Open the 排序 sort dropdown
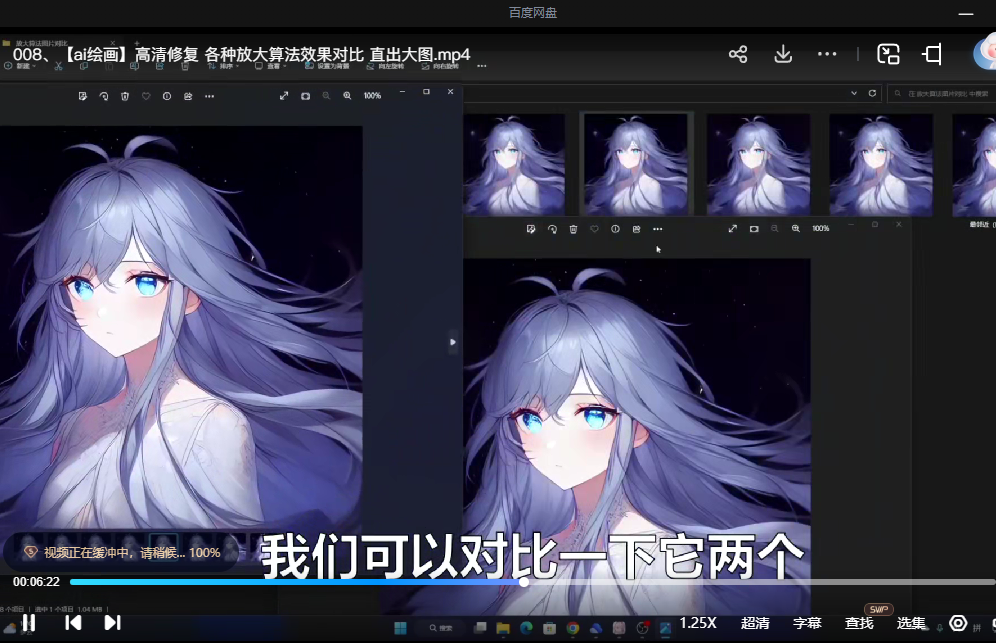The image size is (996, 643). coord(223,66)
